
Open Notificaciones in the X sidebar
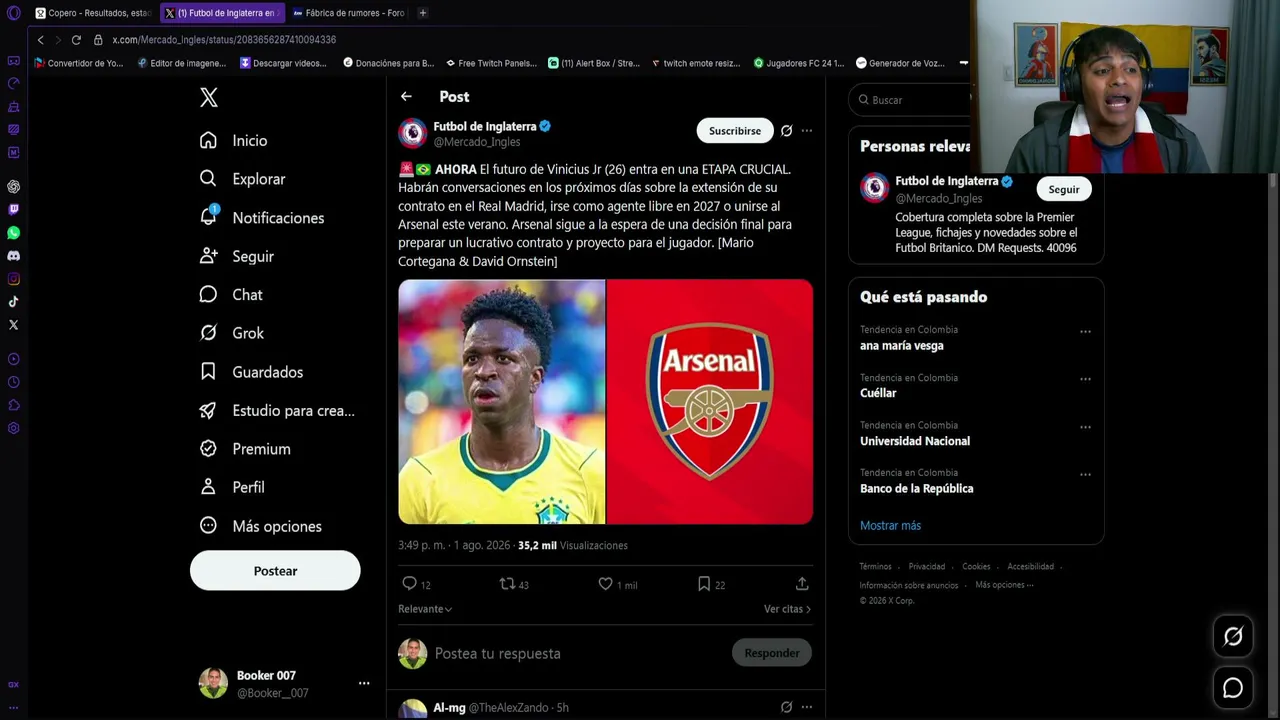pos(261,218)
